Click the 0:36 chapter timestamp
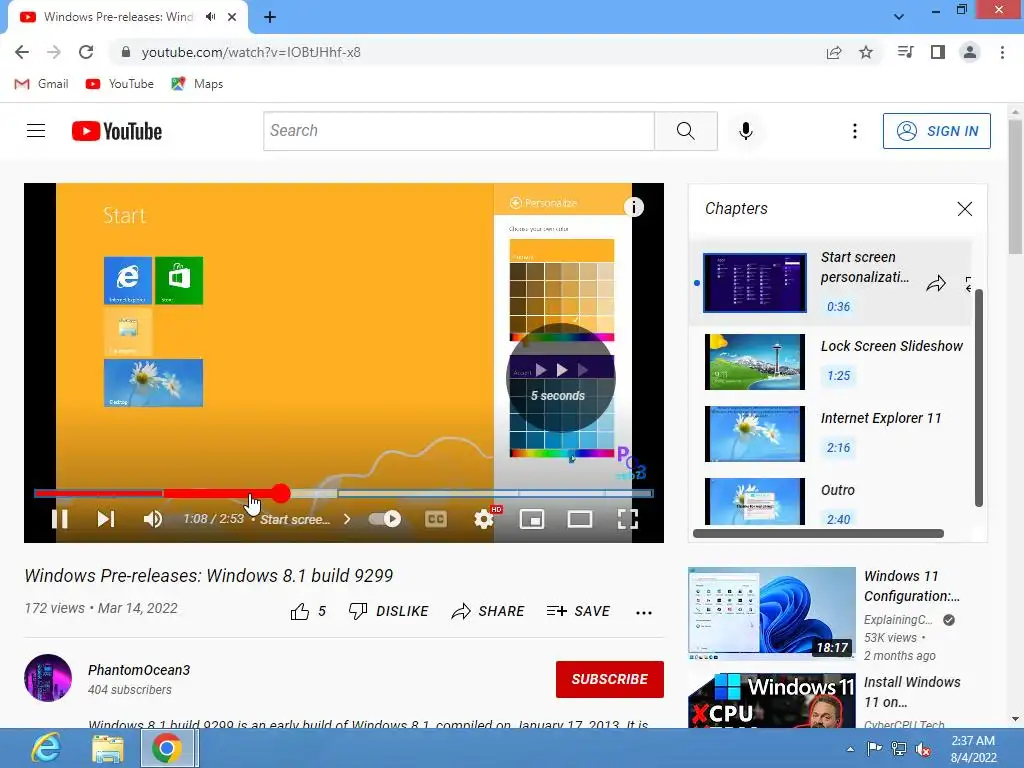This screenshot has width=1024, height=768. [839, 306]
